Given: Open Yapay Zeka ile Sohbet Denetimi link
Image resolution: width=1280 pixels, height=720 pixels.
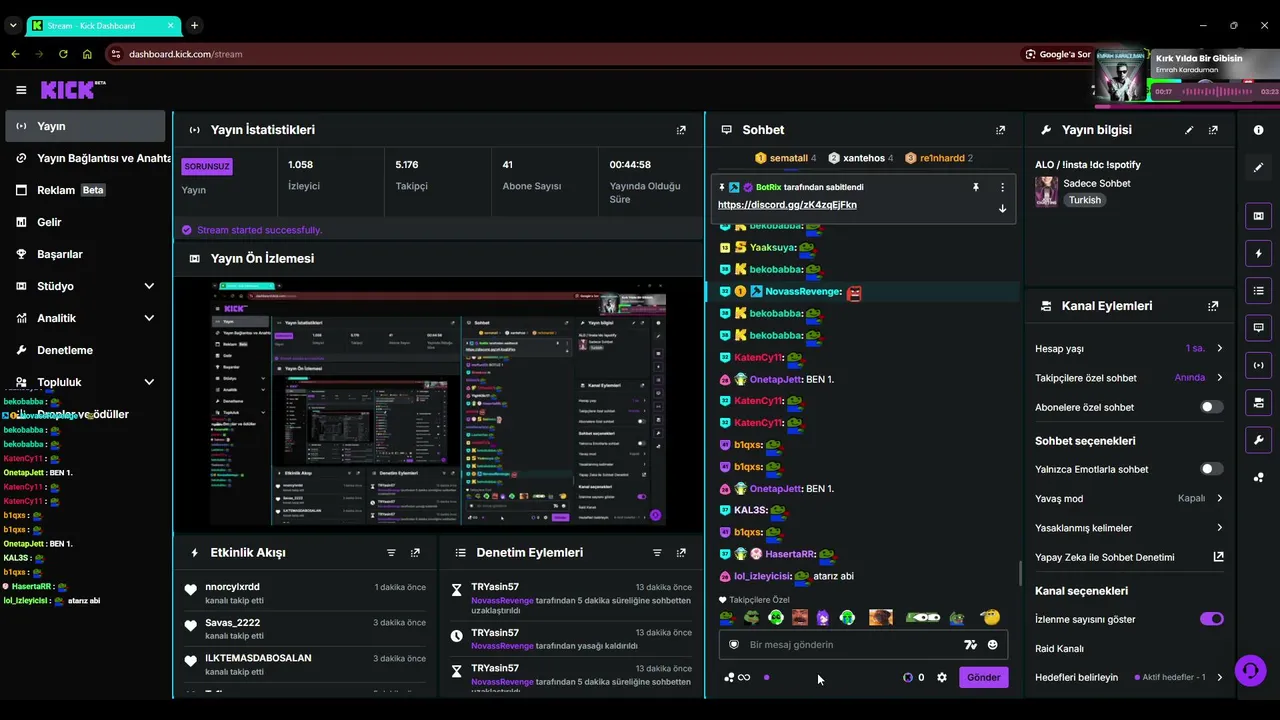Looking at the screenshot, I should tap(1129, 557).
